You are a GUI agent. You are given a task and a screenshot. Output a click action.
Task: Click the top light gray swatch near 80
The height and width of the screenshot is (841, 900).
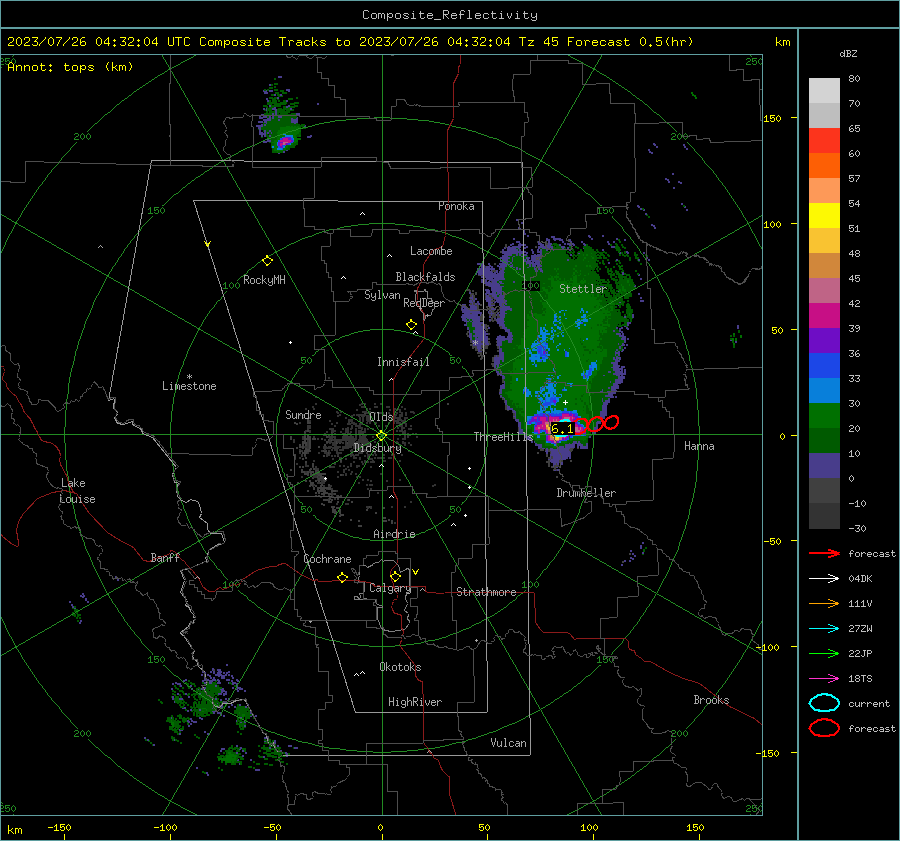click(824, 91)
